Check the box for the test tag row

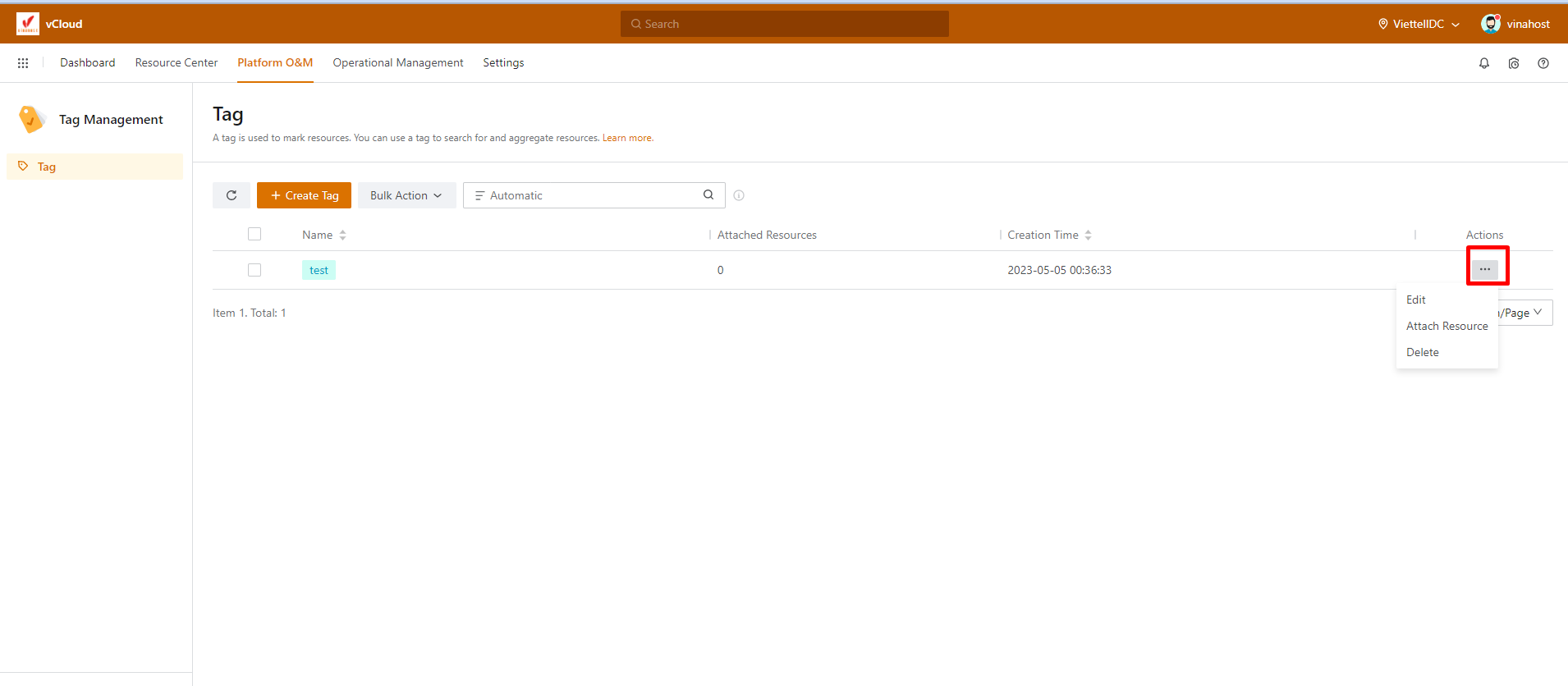tap(254, 270)
